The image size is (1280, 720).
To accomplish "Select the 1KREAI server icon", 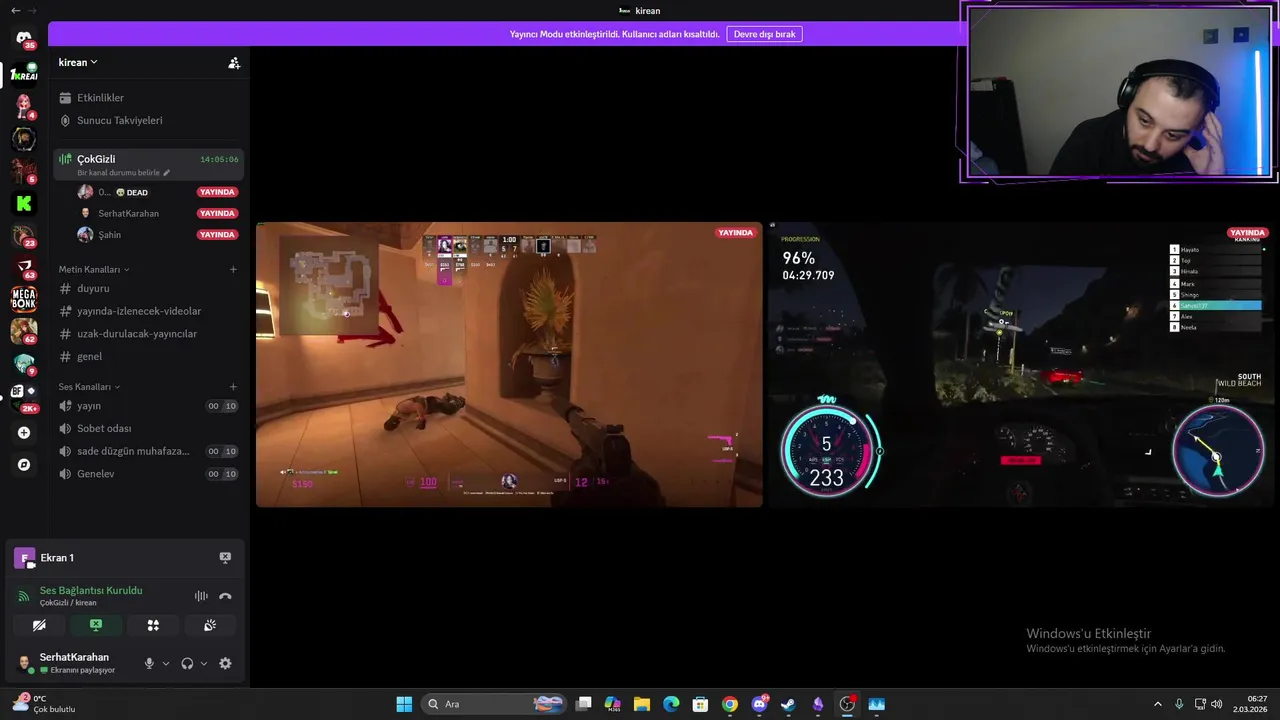I will point(24,74).
